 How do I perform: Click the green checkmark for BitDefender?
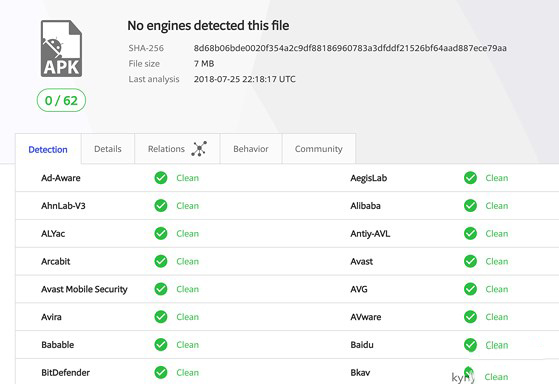tap(161, 372)
